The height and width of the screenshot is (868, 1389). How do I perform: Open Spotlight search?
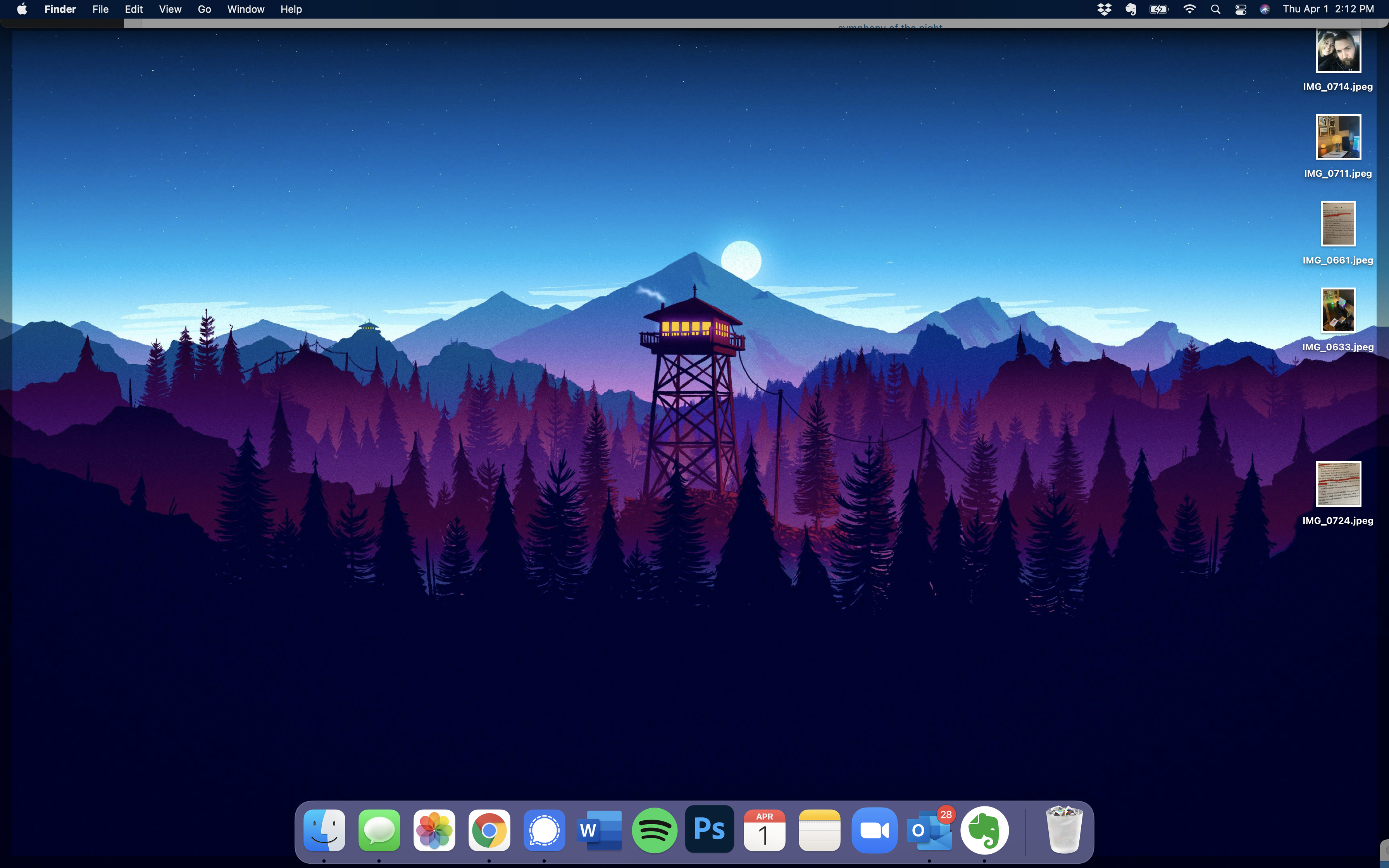click(x=1216, y=9)
